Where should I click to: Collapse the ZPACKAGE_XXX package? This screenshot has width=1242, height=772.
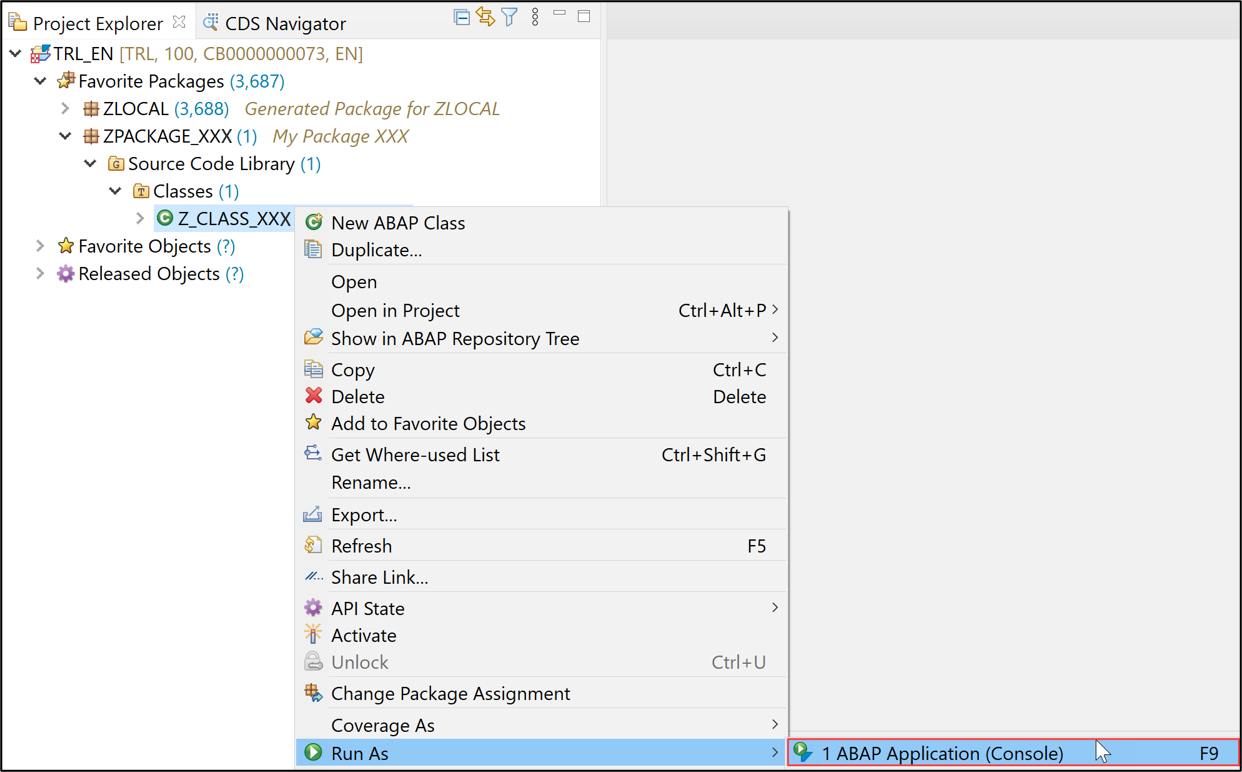click(x=66, y=136)
